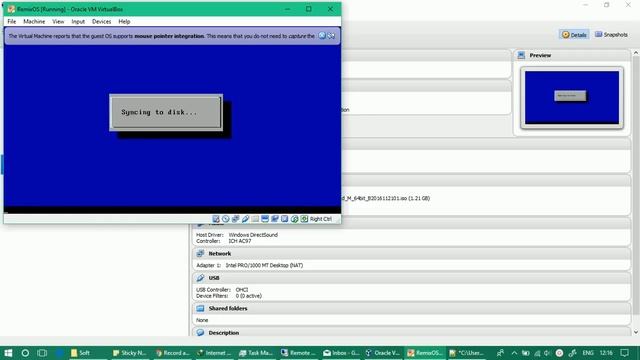Click the USB devices status icon
The height and width of the screenshot is (360, 640).
[x=245, y=219]
